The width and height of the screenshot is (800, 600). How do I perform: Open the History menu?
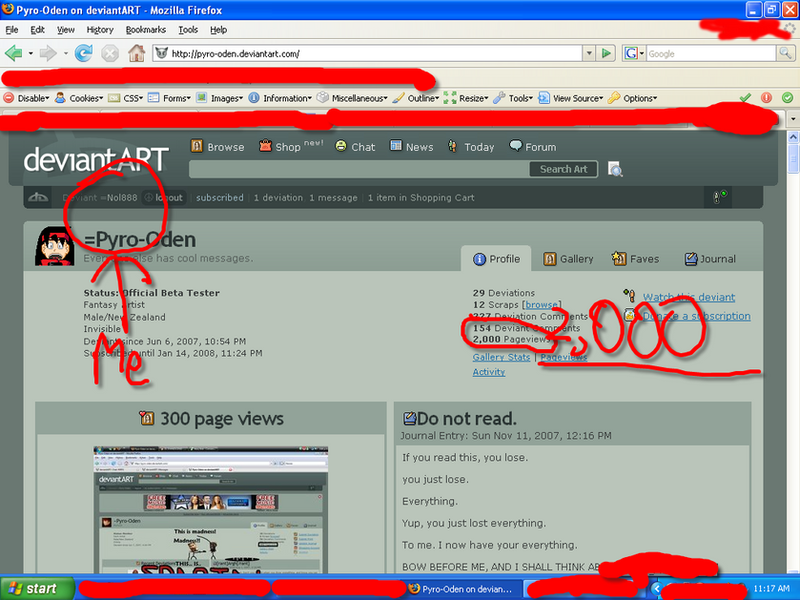point(100,30)
